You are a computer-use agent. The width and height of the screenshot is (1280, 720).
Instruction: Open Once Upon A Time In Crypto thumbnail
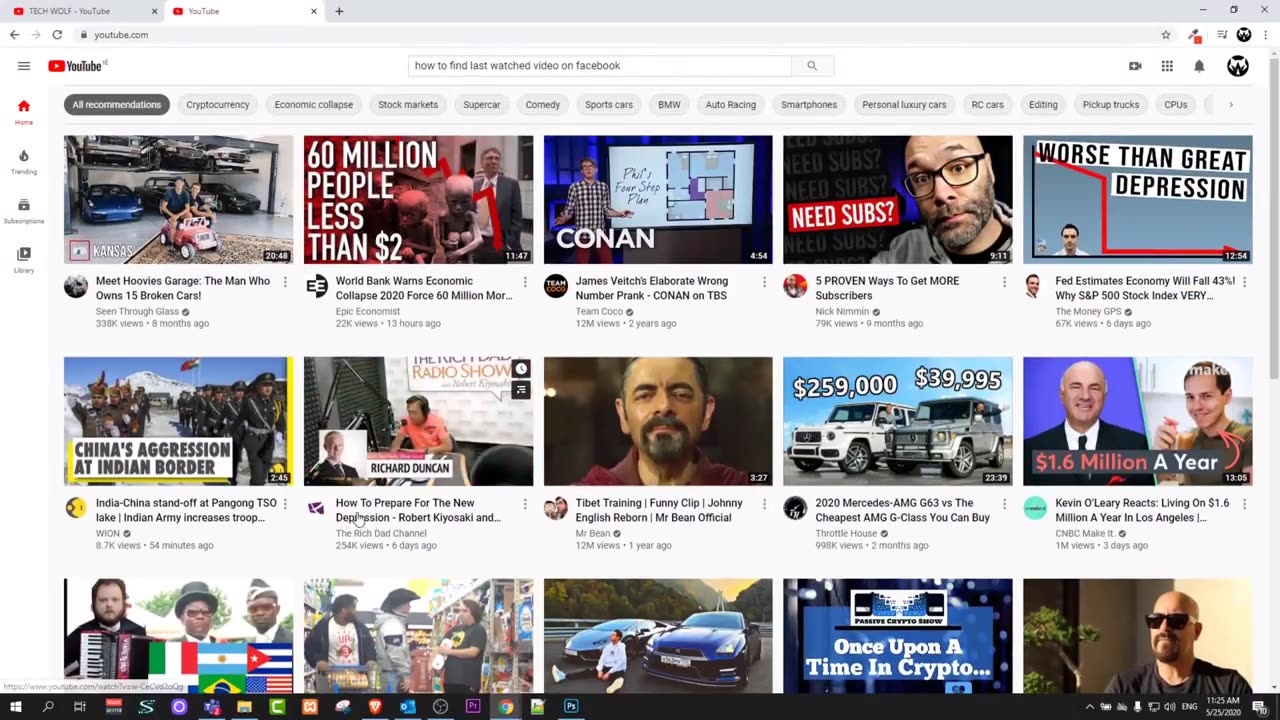coord(897,636)
